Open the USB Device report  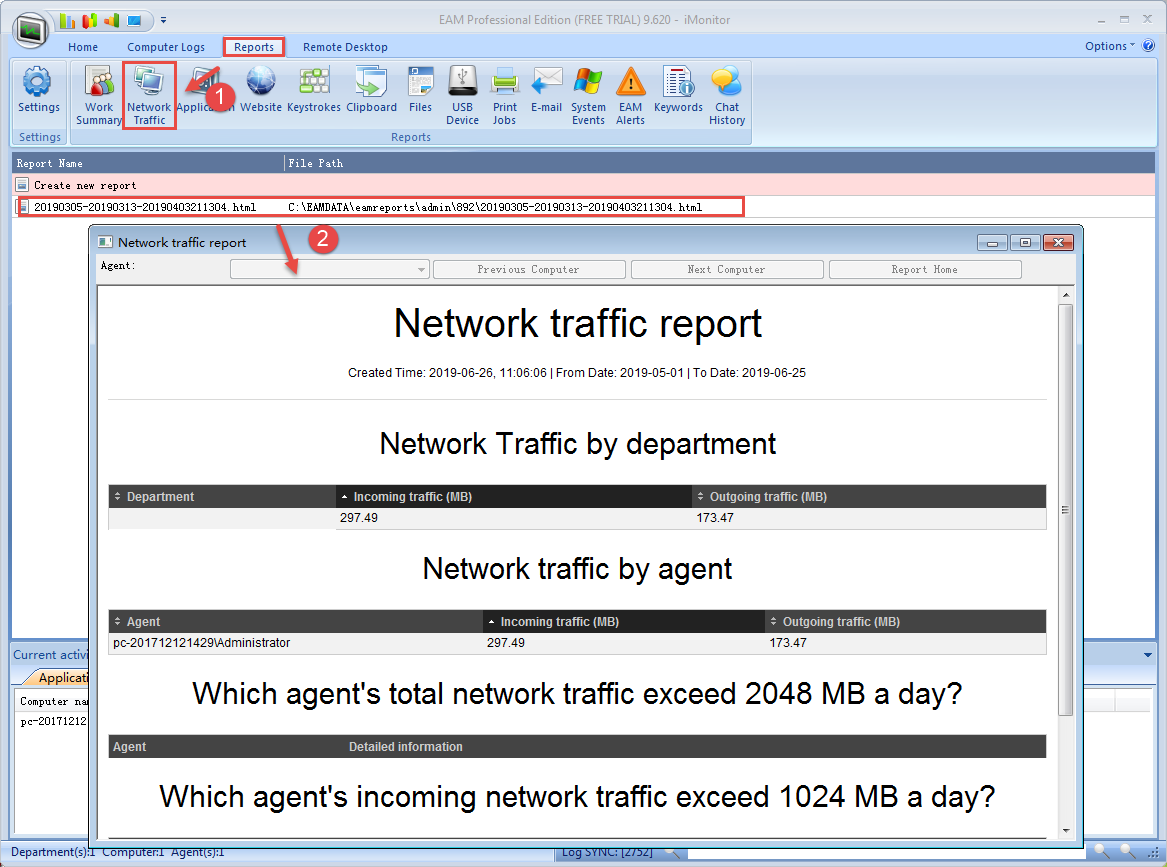(x=462, y=96)
